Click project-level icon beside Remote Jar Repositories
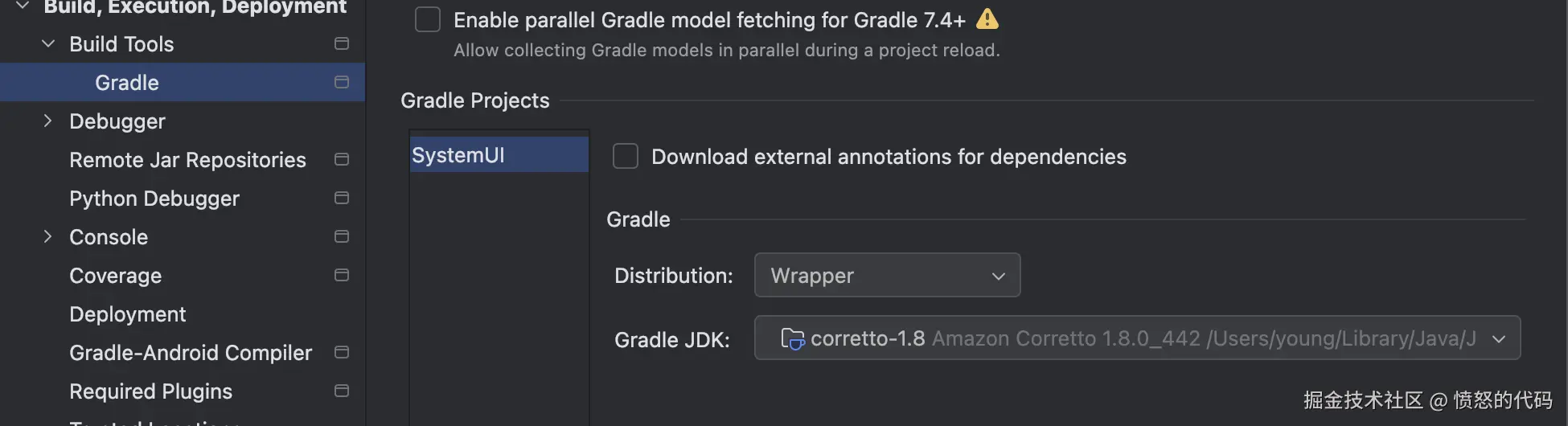The image size is (1568, 426). click(342, 159)
